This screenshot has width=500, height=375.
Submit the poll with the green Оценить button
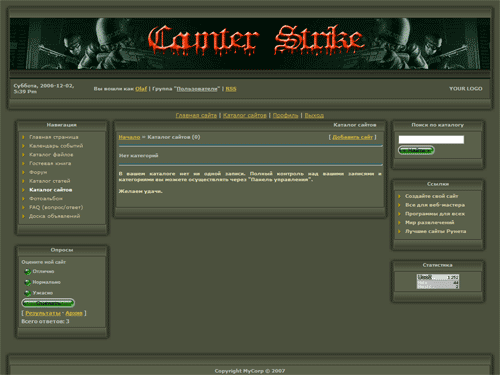48,303
